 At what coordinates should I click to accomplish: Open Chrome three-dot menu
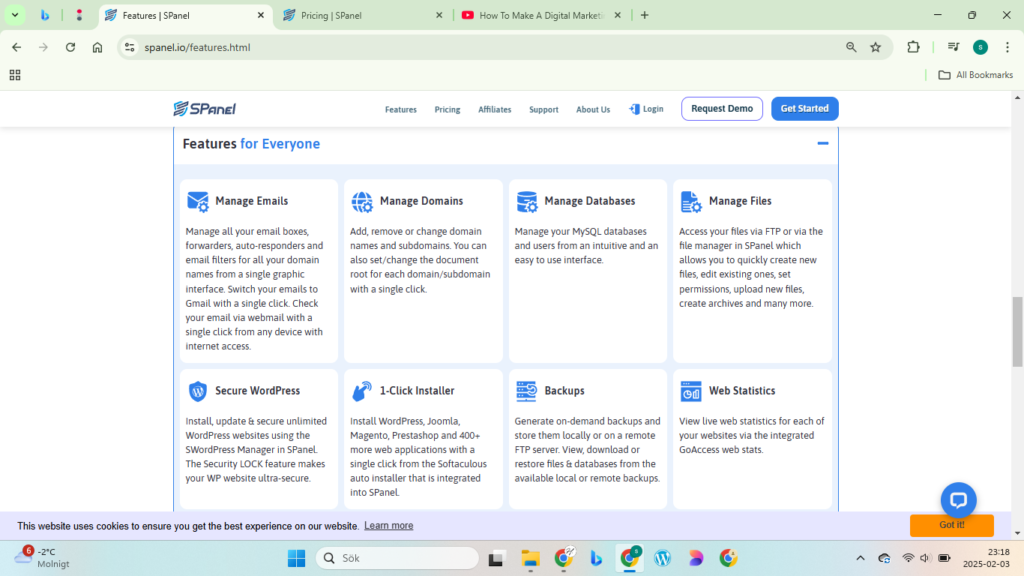(1008, 47)
